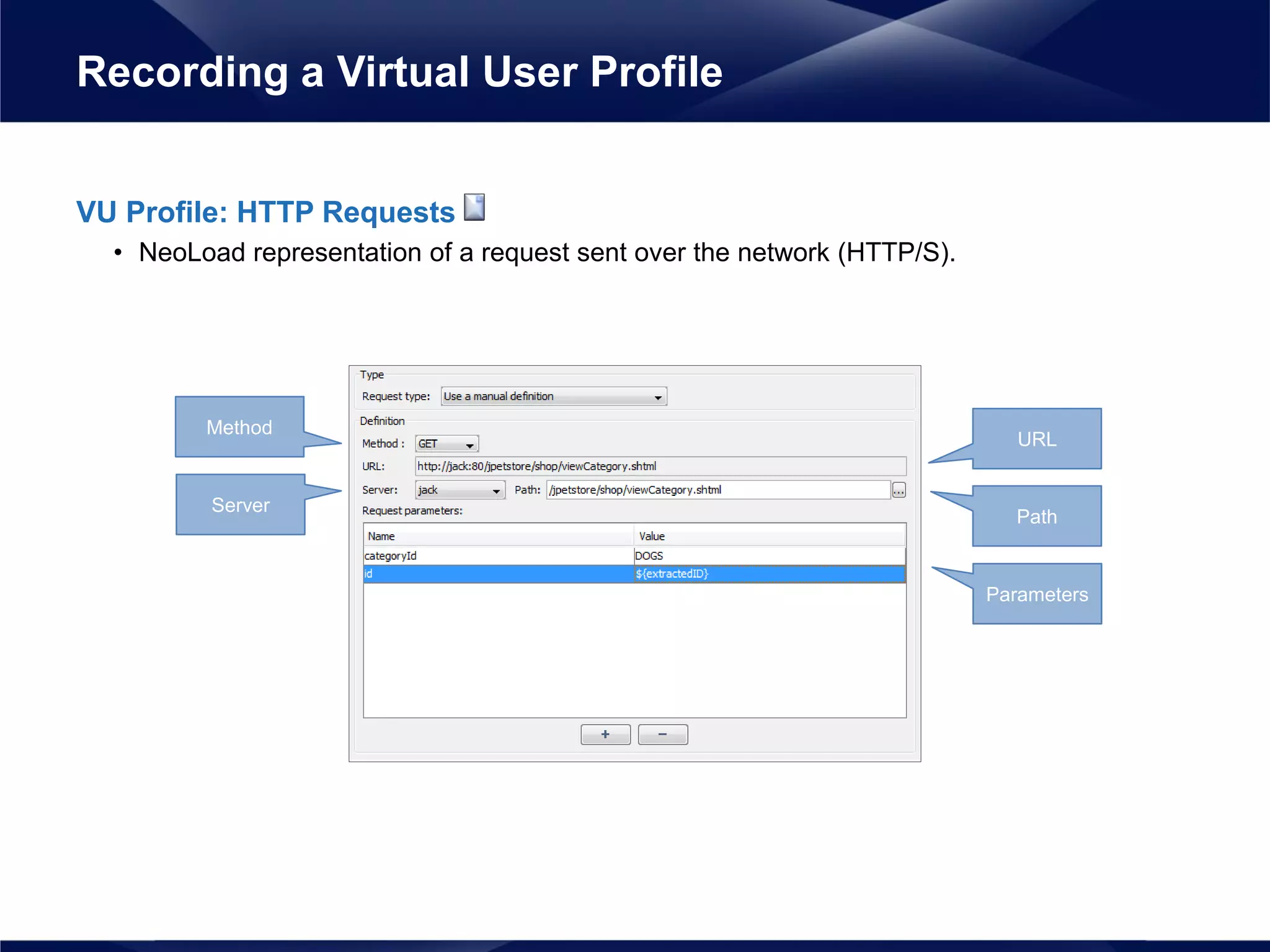Select the id parameter row

pos(634,574)
